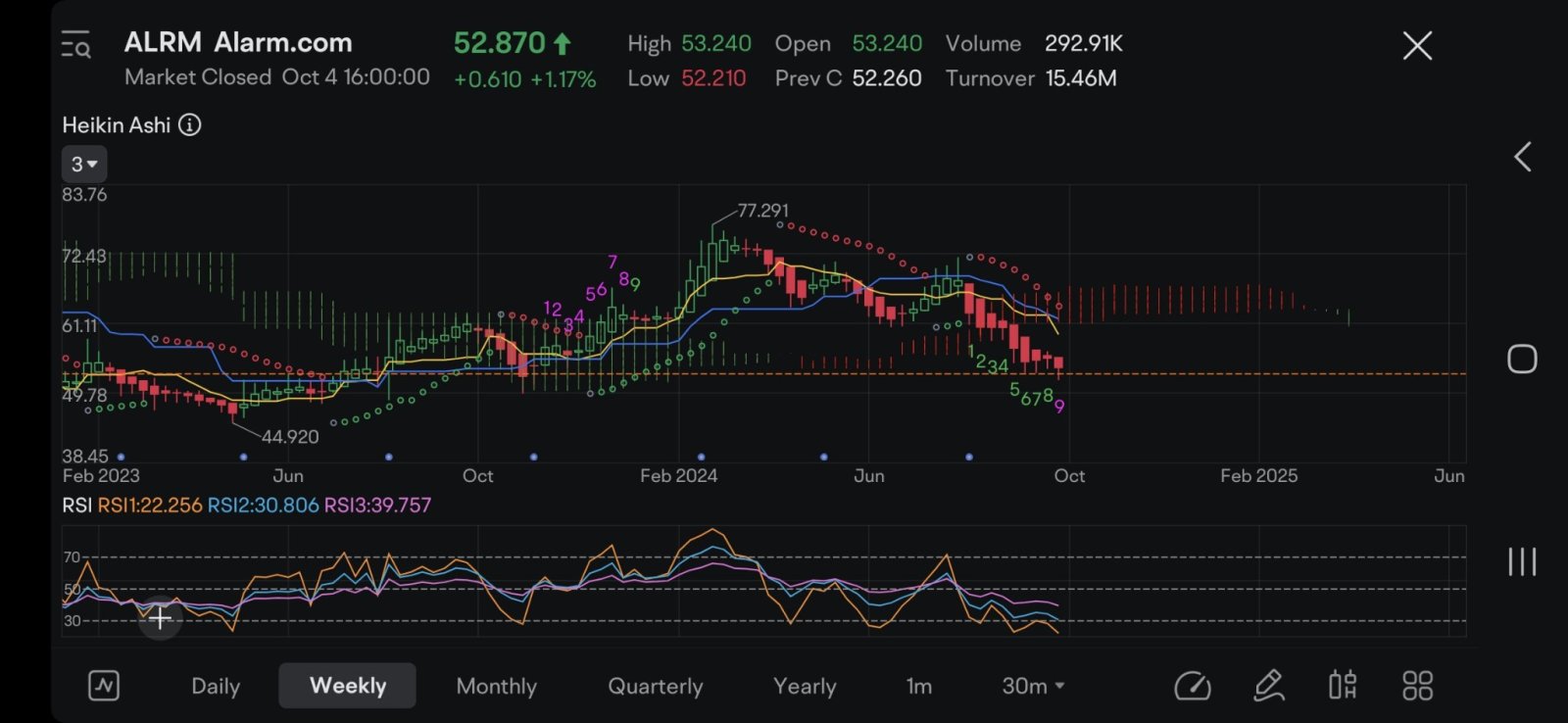Expand the chart-count dropdown showing 3

point(84,164)
